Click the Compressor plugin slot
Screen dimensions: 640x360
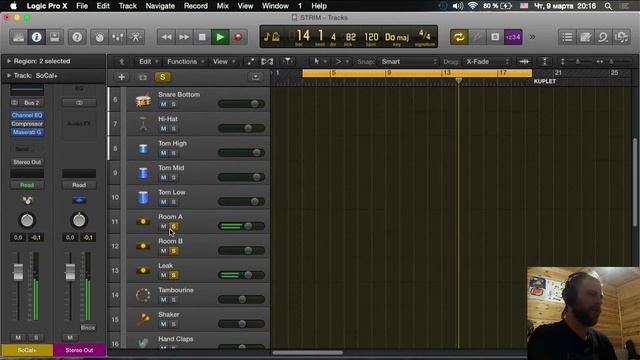coord(27,124)
